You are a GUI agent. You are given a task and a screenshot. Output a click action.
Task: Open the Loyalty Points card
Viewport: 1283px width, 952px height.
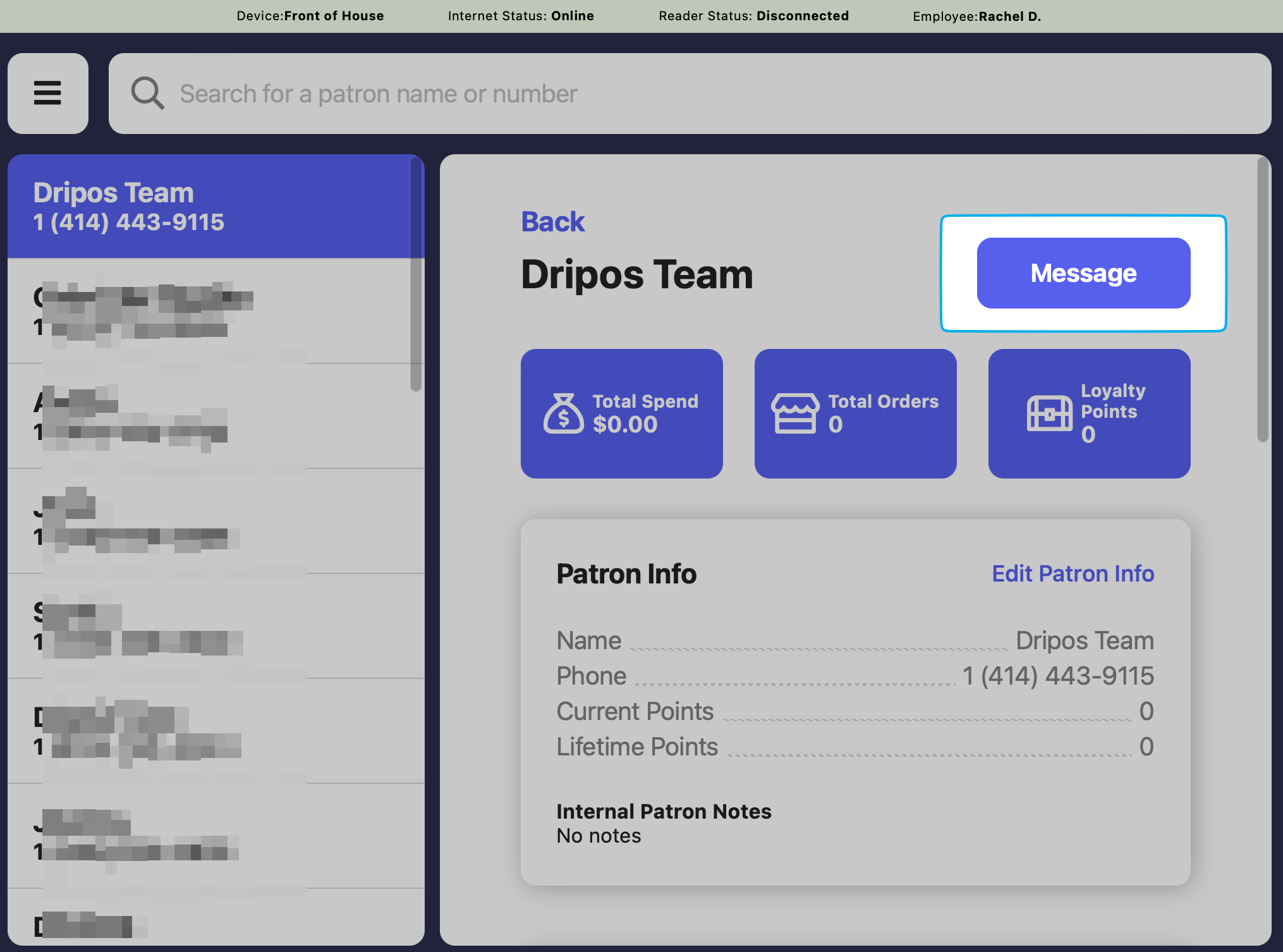pos(1090,413)
